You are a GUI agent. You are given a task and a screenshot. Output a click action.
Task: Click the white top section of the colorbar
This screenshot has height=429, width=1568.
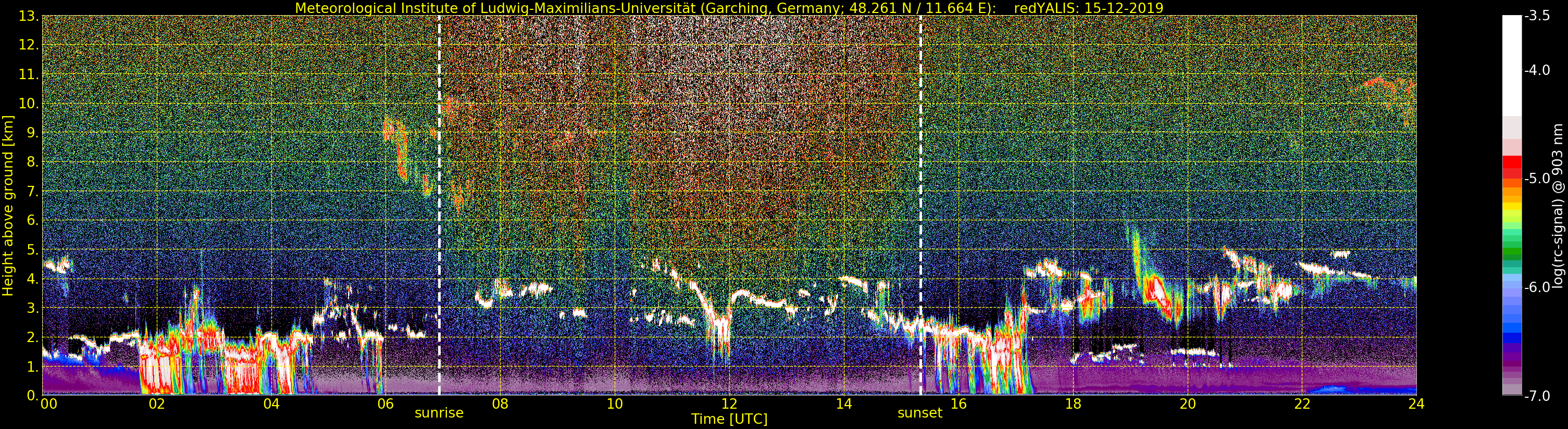1511,66
